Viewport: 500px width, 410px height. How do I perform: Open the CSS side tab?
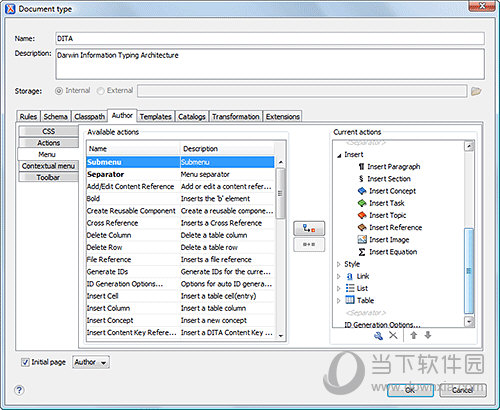click(49, 131)
